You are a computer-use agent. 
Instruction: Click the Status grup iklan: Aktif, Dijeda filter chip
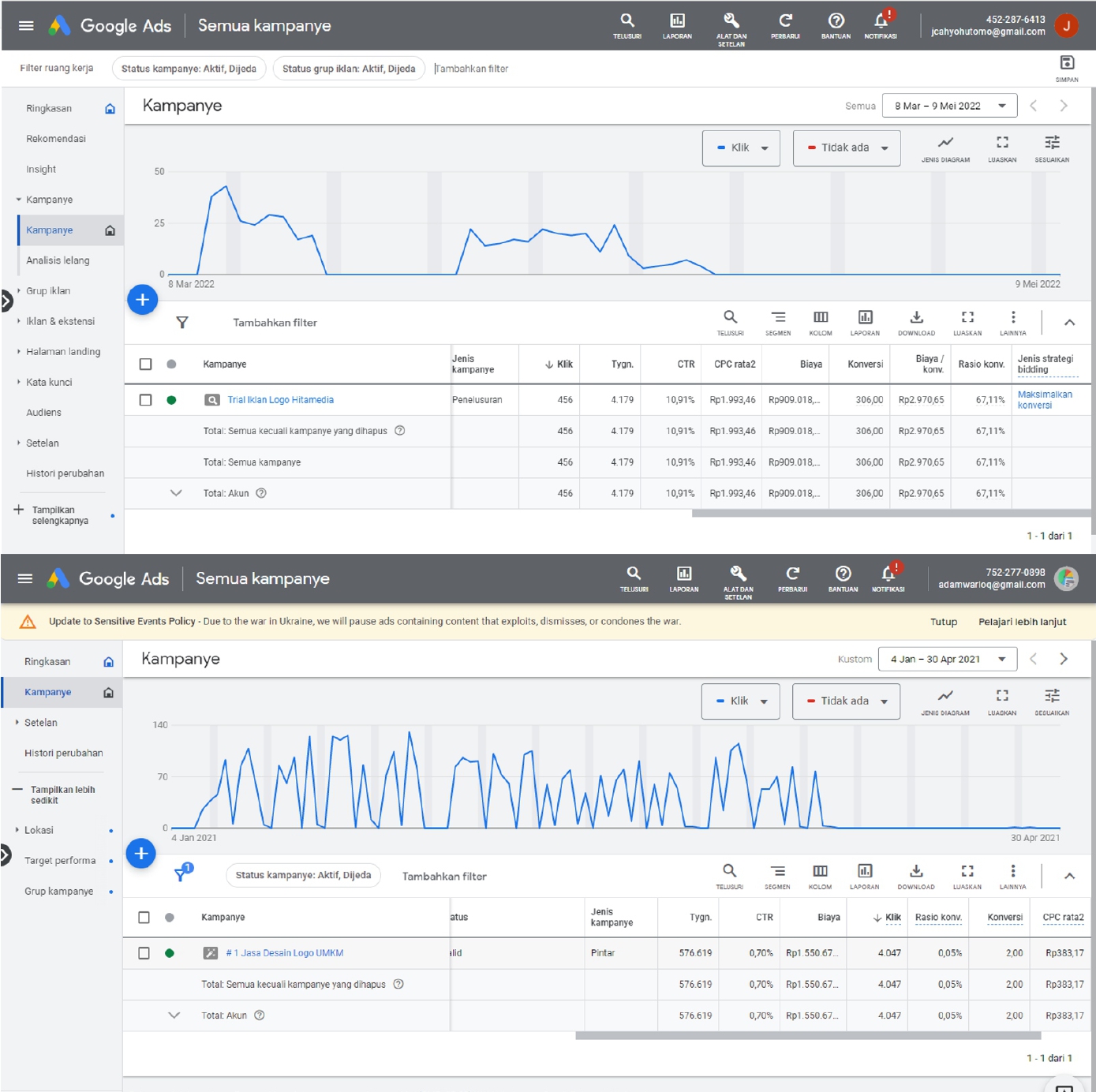click(349, 69)
